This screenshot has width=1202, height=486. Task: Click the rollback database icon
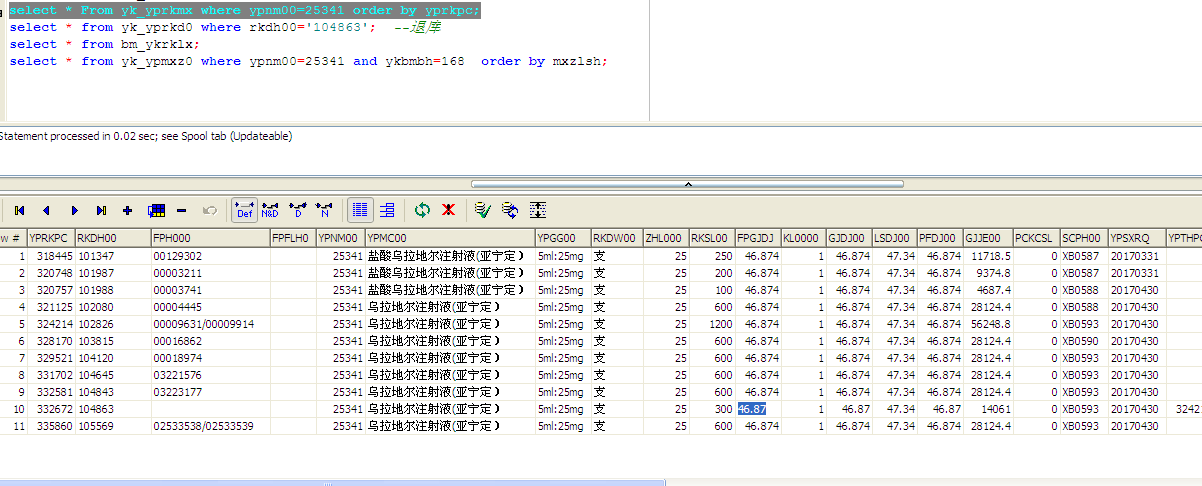coord(510,210)
